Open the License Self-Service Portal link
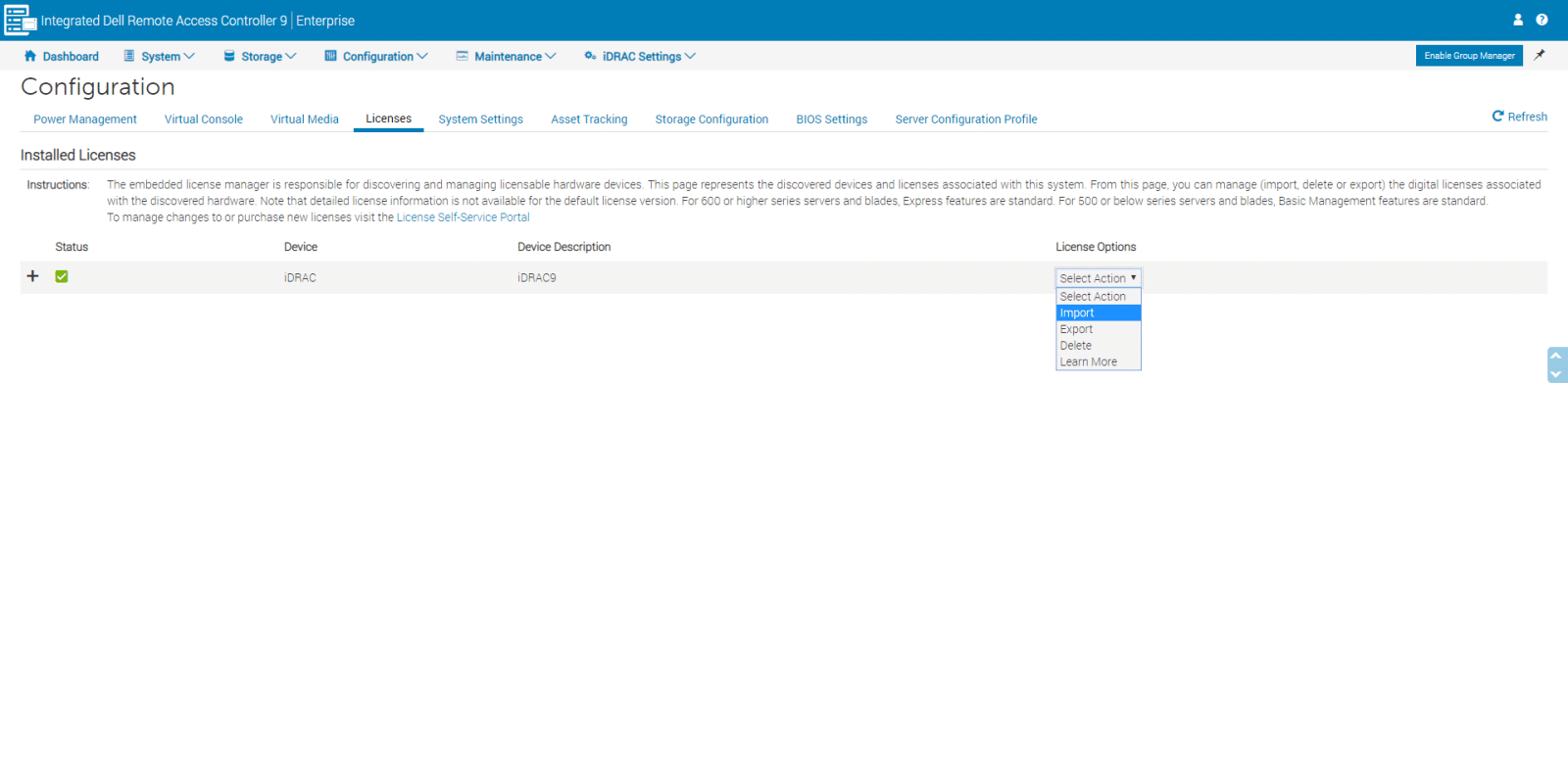Viewport: 1568px width, 765px height. pos(463,217)
